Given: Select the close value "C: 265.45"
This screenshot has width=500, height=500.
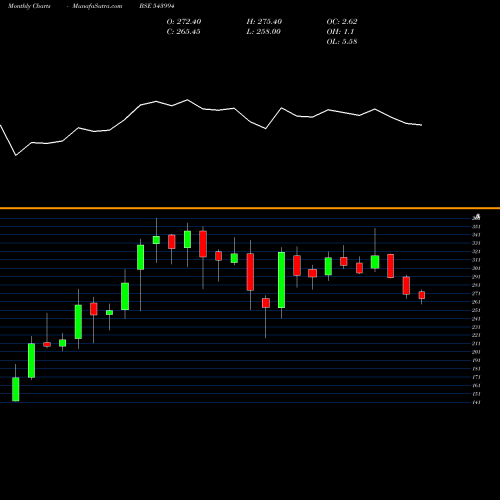Looking at the screenshot, I should point(183,32).
